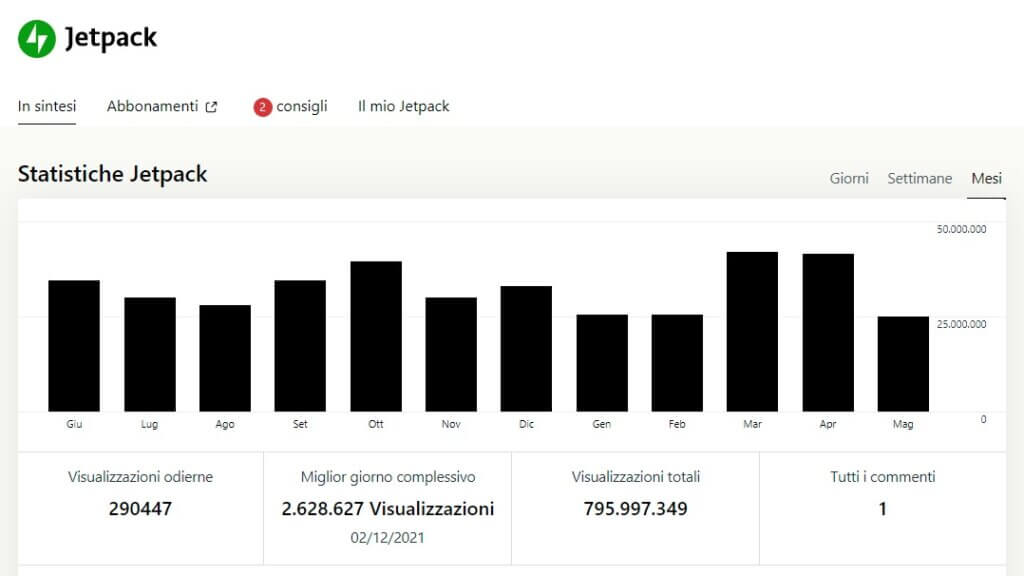Open the Abbonamenti tab
The width and height of the screenshot is (1024, 576).
click(x=152, y=106)
